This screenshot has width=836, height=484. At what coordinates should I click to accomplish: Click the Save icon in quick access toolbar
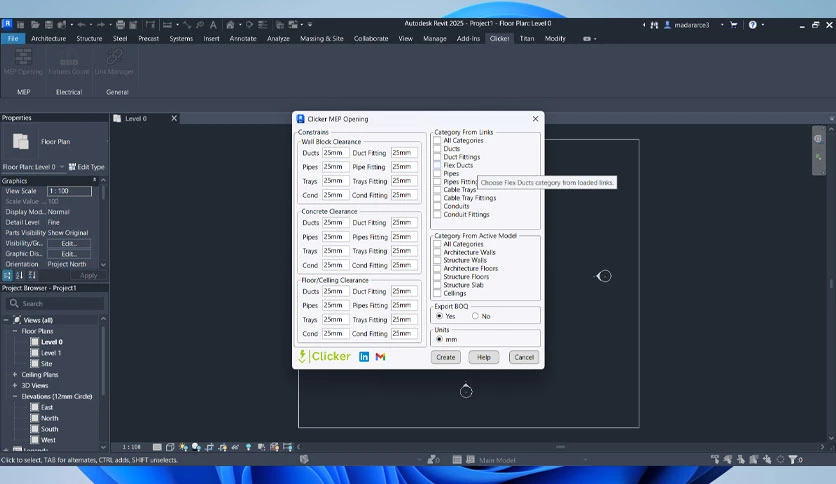pos(49,25)
